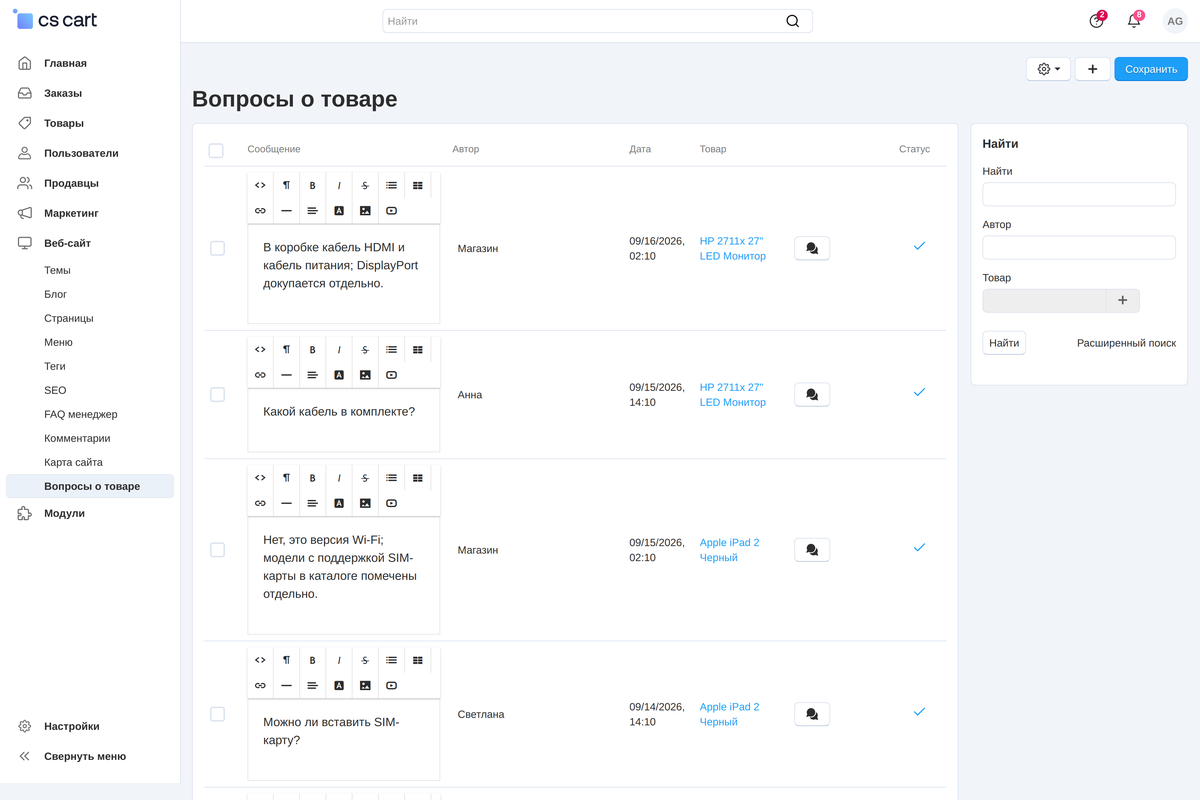Click insert image icon in first editor
The height and width of the screenshot is (800, 1200).
(x=365, y=211)
